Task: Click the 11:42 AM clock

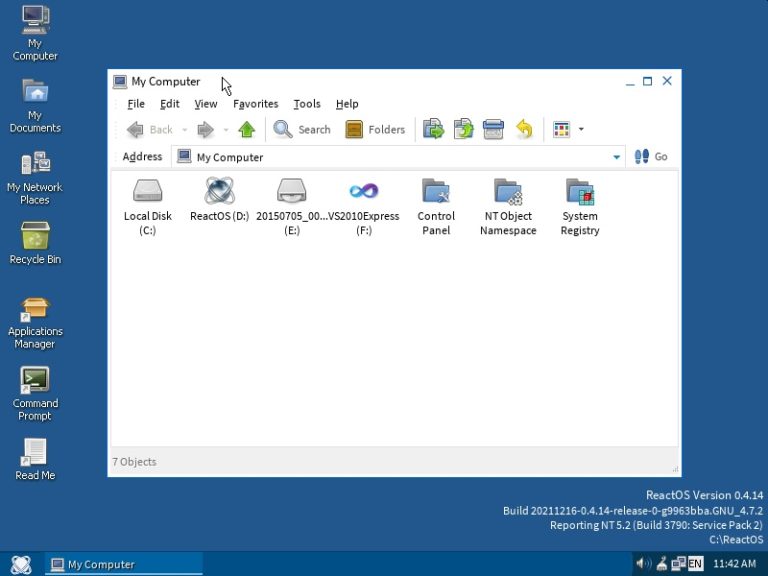Action: pos(734,564)
